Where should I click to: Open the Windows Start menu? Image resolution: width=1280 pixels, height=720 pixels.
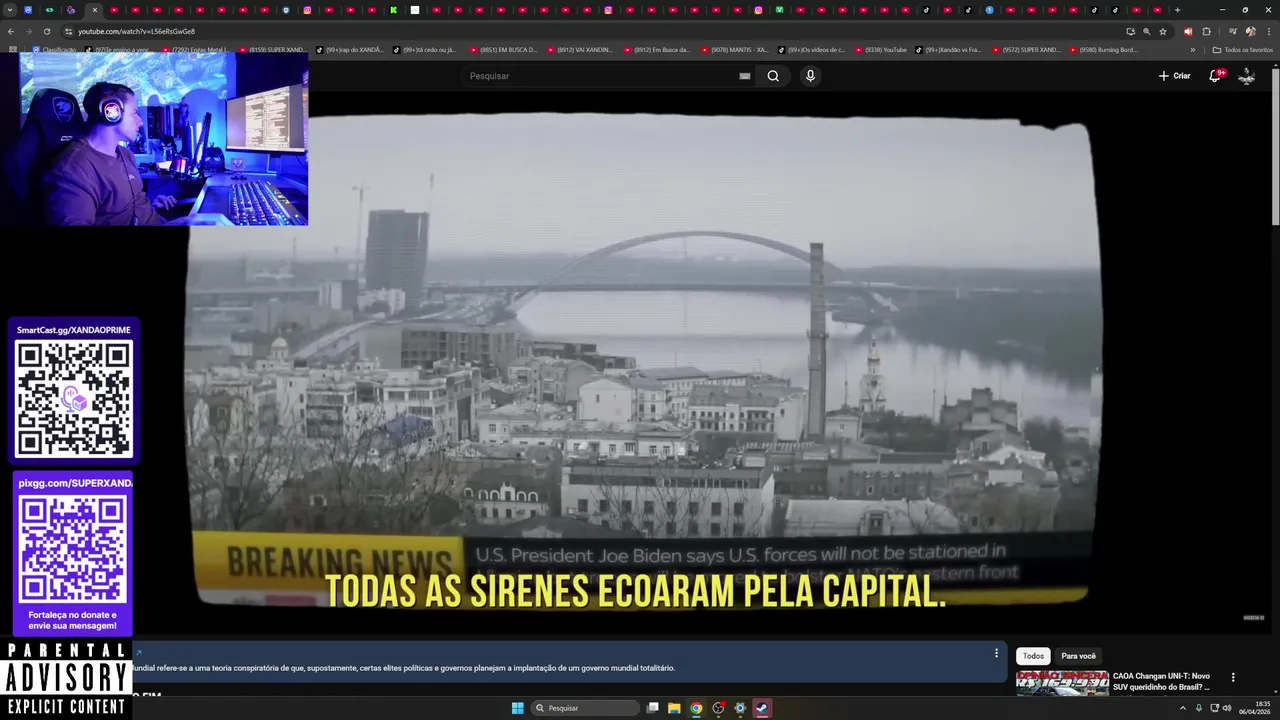point(517,708)
